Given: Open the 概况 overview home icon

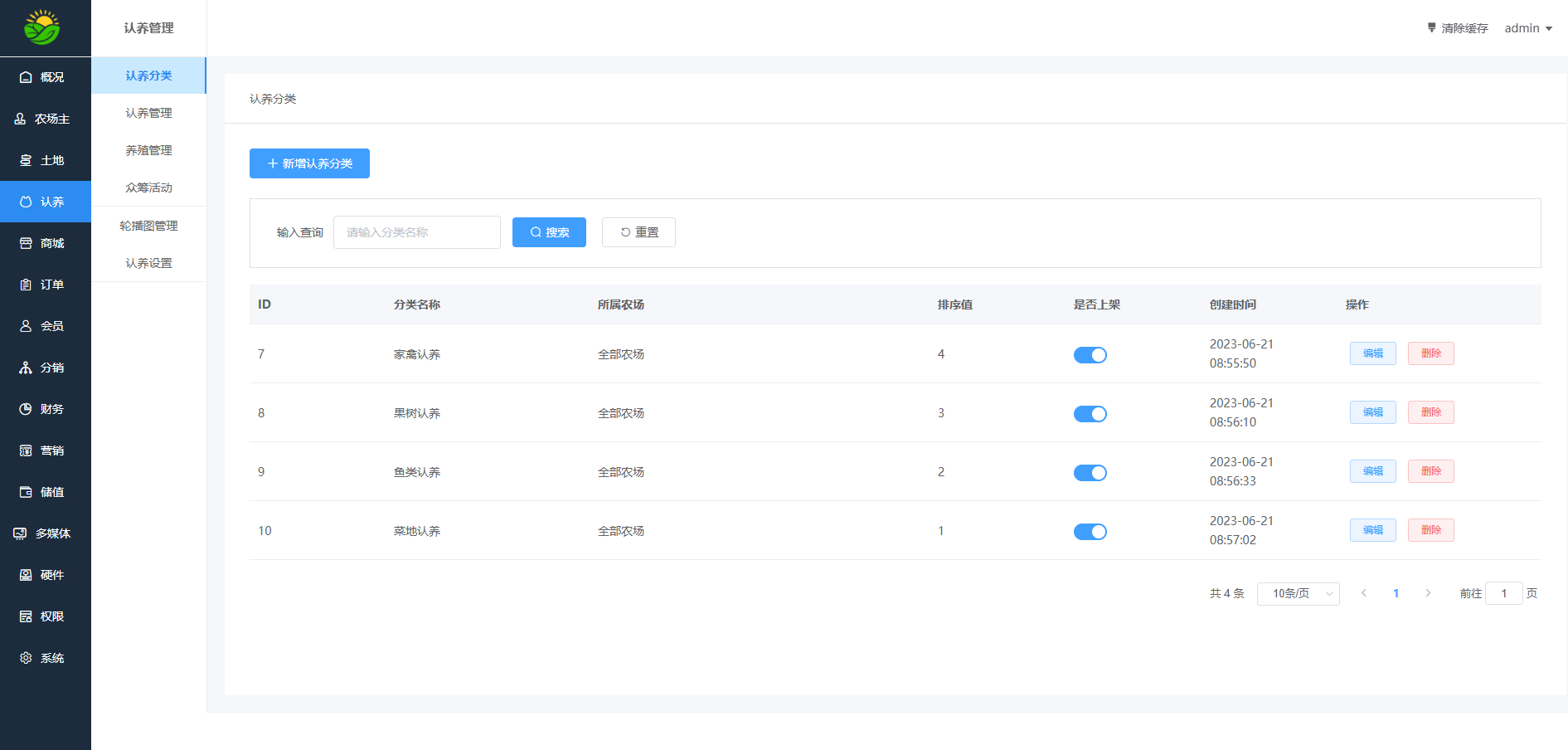Looking at the screenshot, I should click(x=27, y=77).
